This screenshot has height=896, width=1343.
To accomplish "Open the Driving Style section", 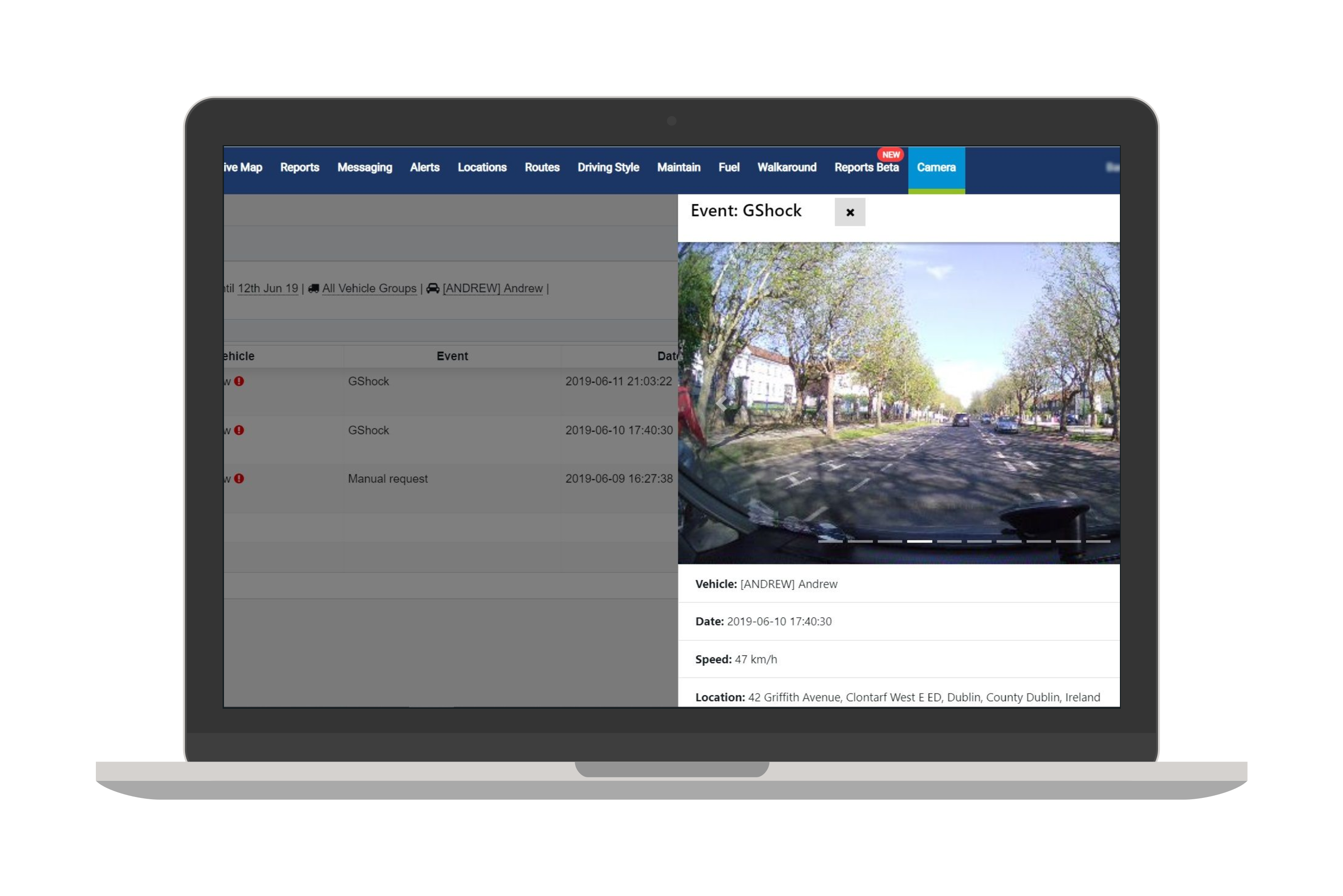I will tap(608, 168).
